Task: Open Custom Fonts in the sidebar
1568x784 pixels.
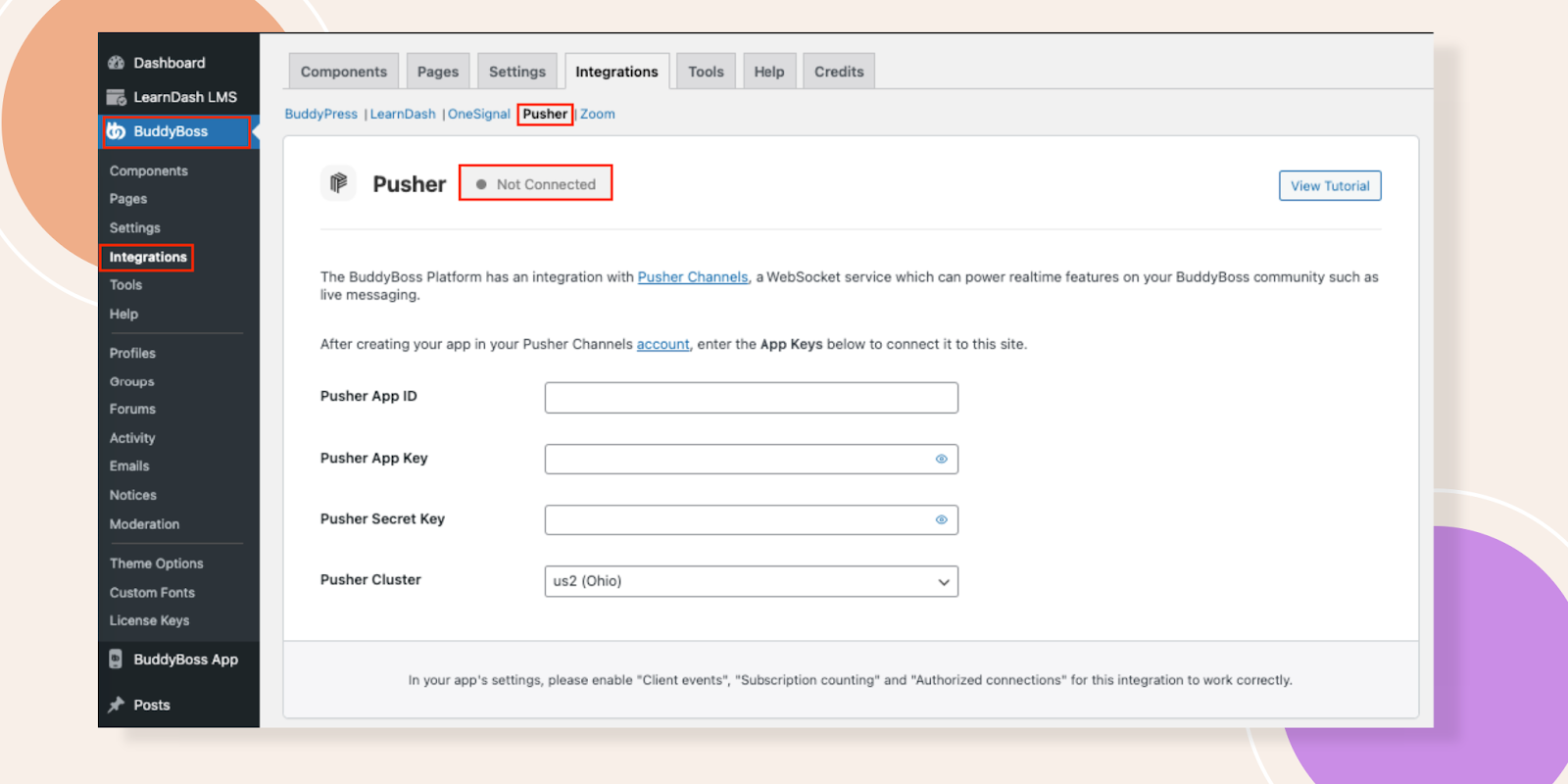Action: pyautogui.click(x=152, y=593)
